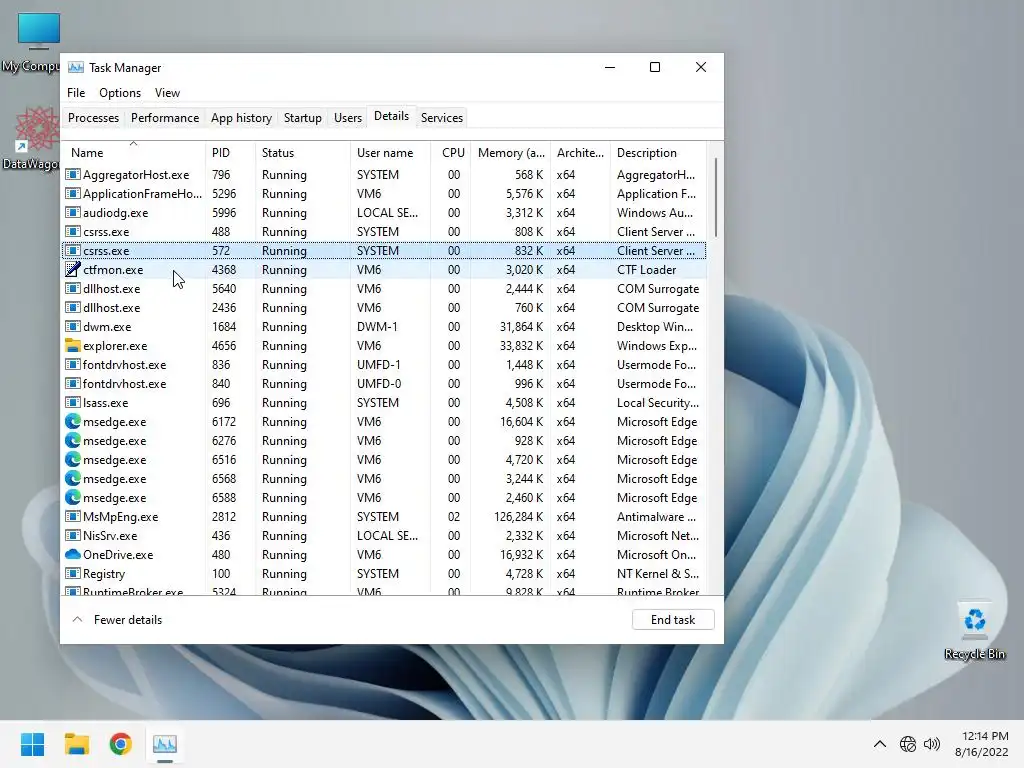Click the dwm.exe process icon
The width and height of the screenshot is (1024, 768).
pyautogui.click(x=72, y=327)
